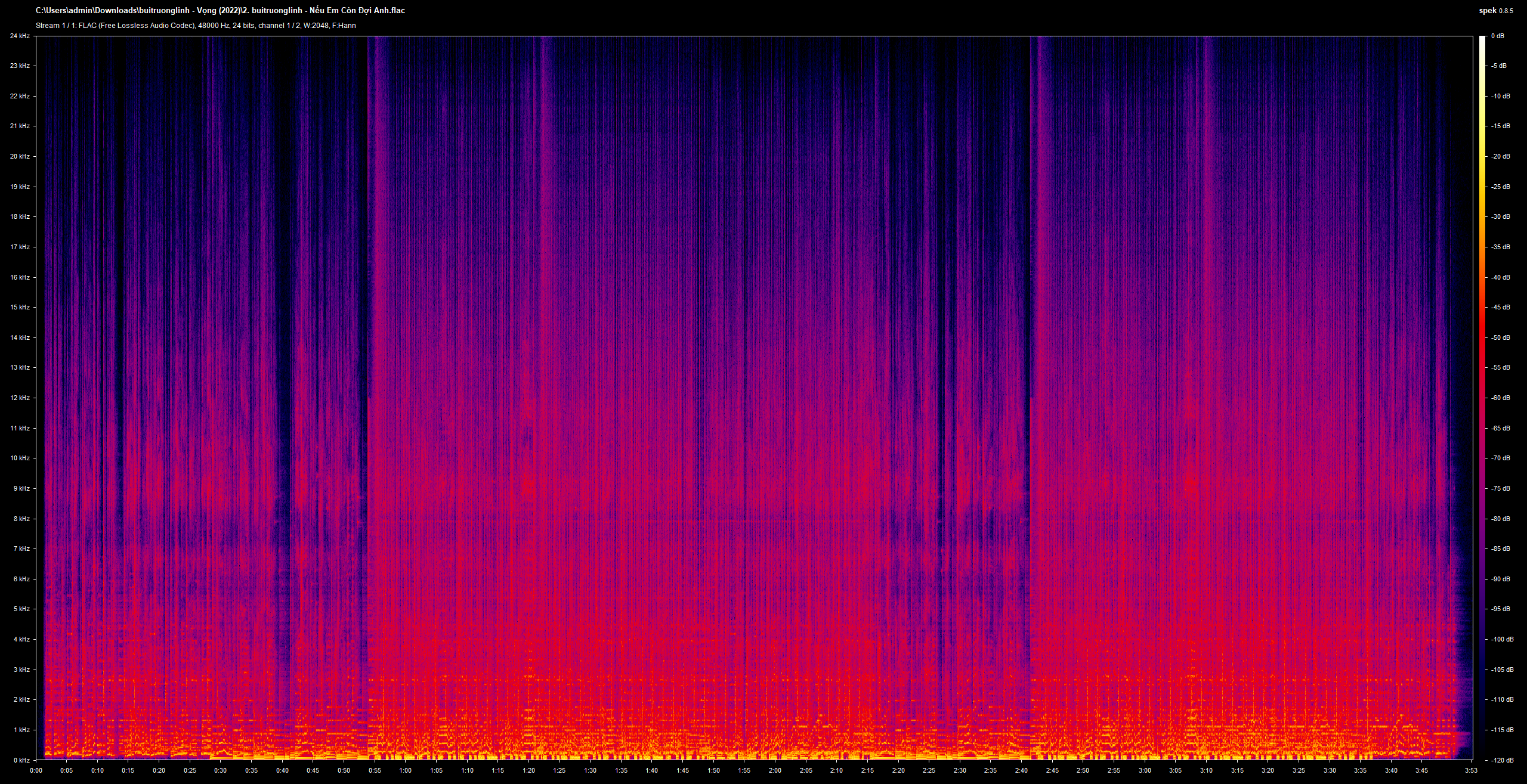Select the 0:55 time axis label
Viewport: 1527px width, 784px height.
click(374, 770)
